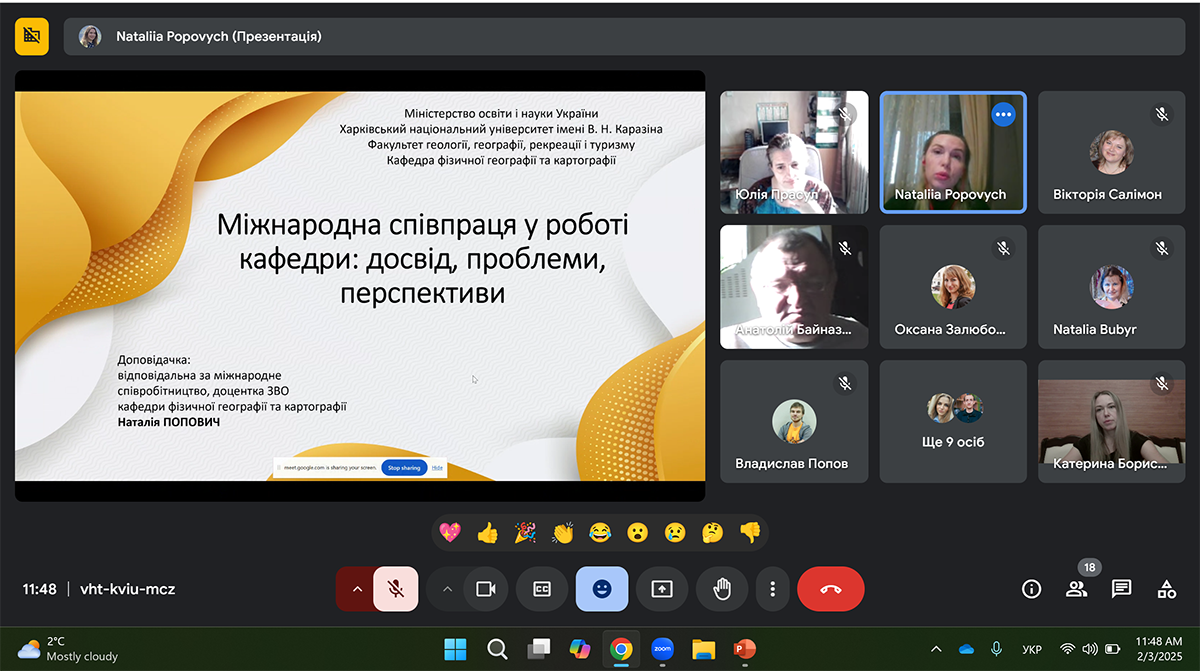
Task: Unmute the microphone
Action: 395,589
